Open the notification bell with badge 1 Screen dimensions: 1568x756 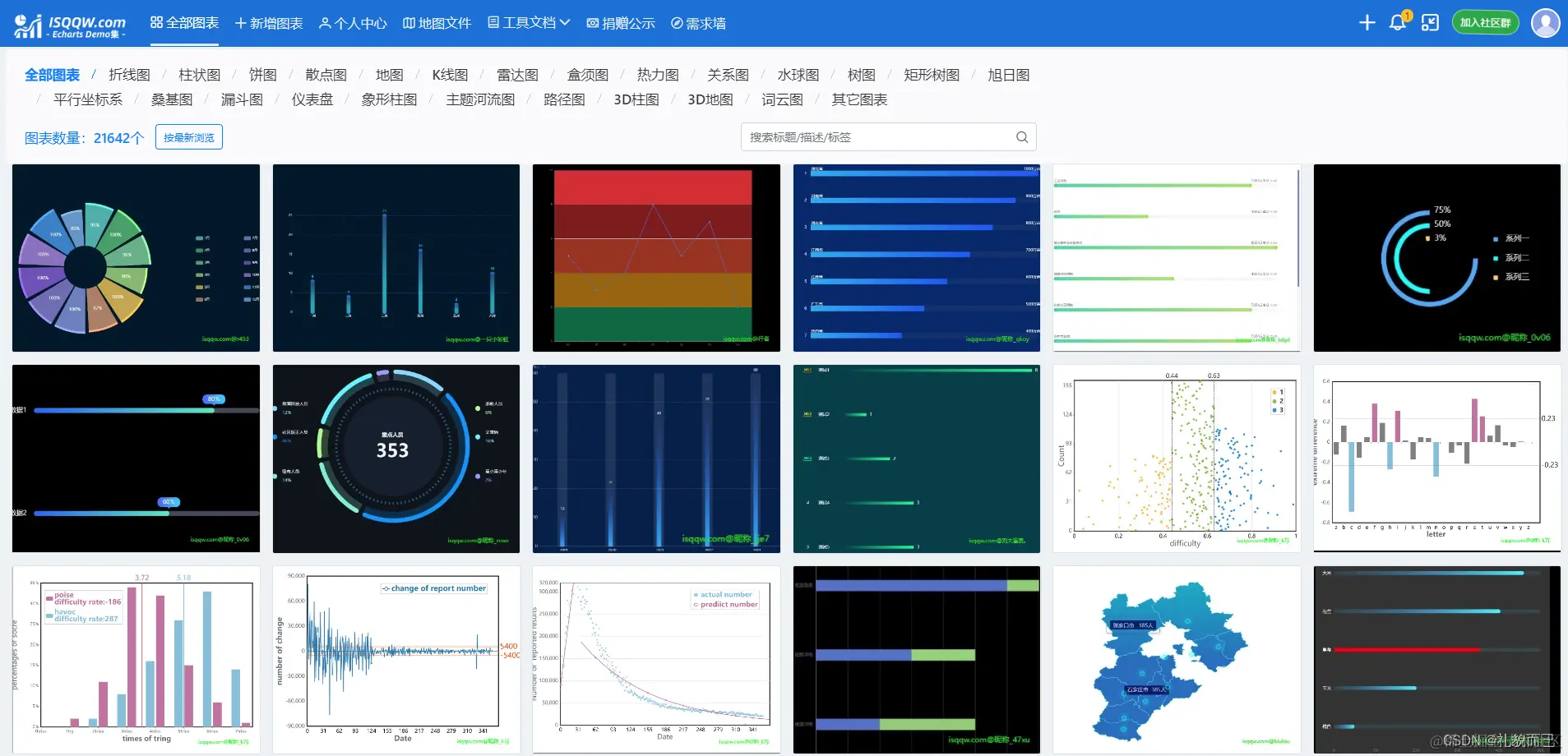(x=1398, y=22)
